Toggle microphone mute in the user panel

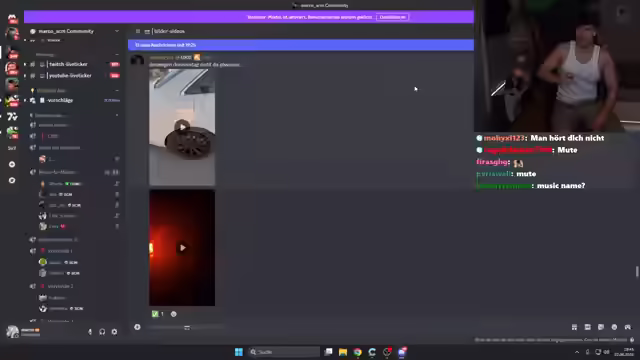coord(90,332)
